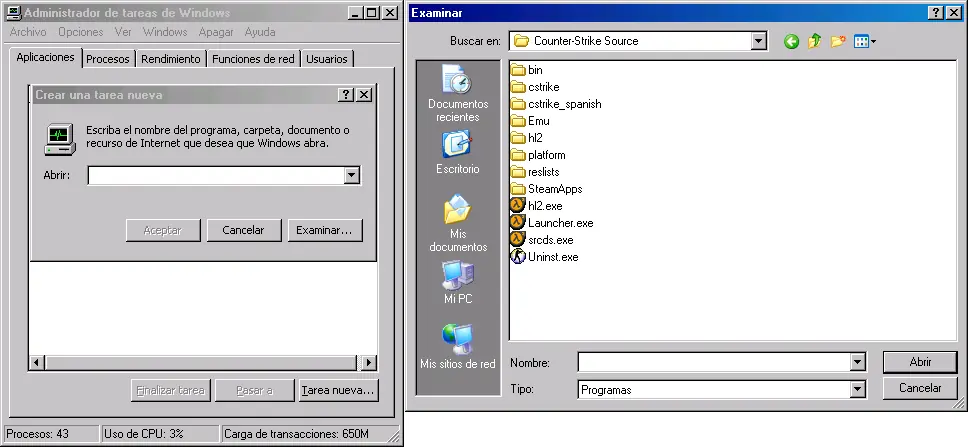
Task: Select the cstrike folder
Action: 535,87
